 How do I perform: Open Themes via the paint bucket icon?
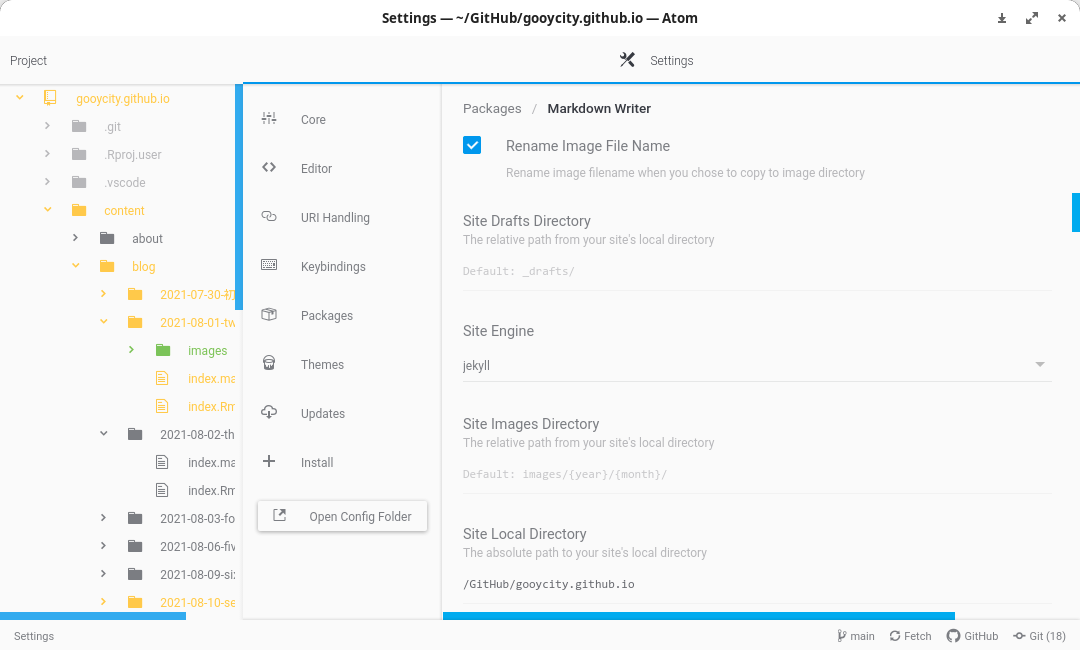[269, 363]
